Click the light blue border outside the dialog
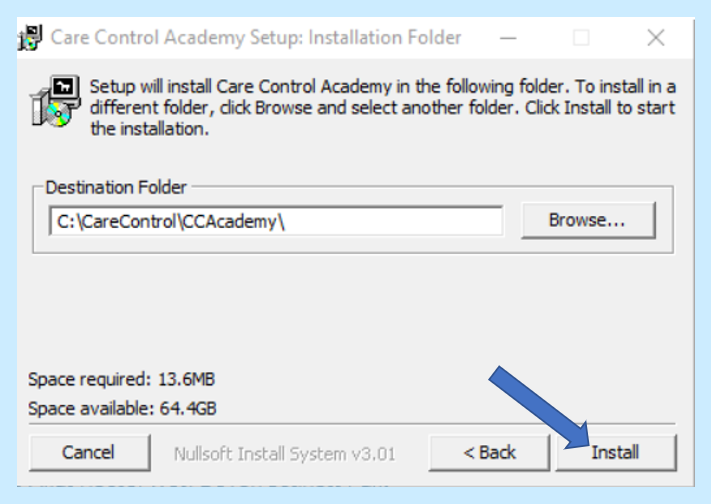The height and width of the screenshot is (504, 711). [8, 250]
